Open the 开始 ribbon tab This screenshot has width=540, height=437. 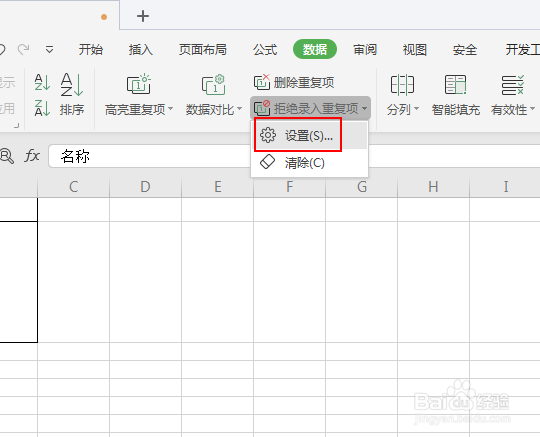click(x=91, y=50)
